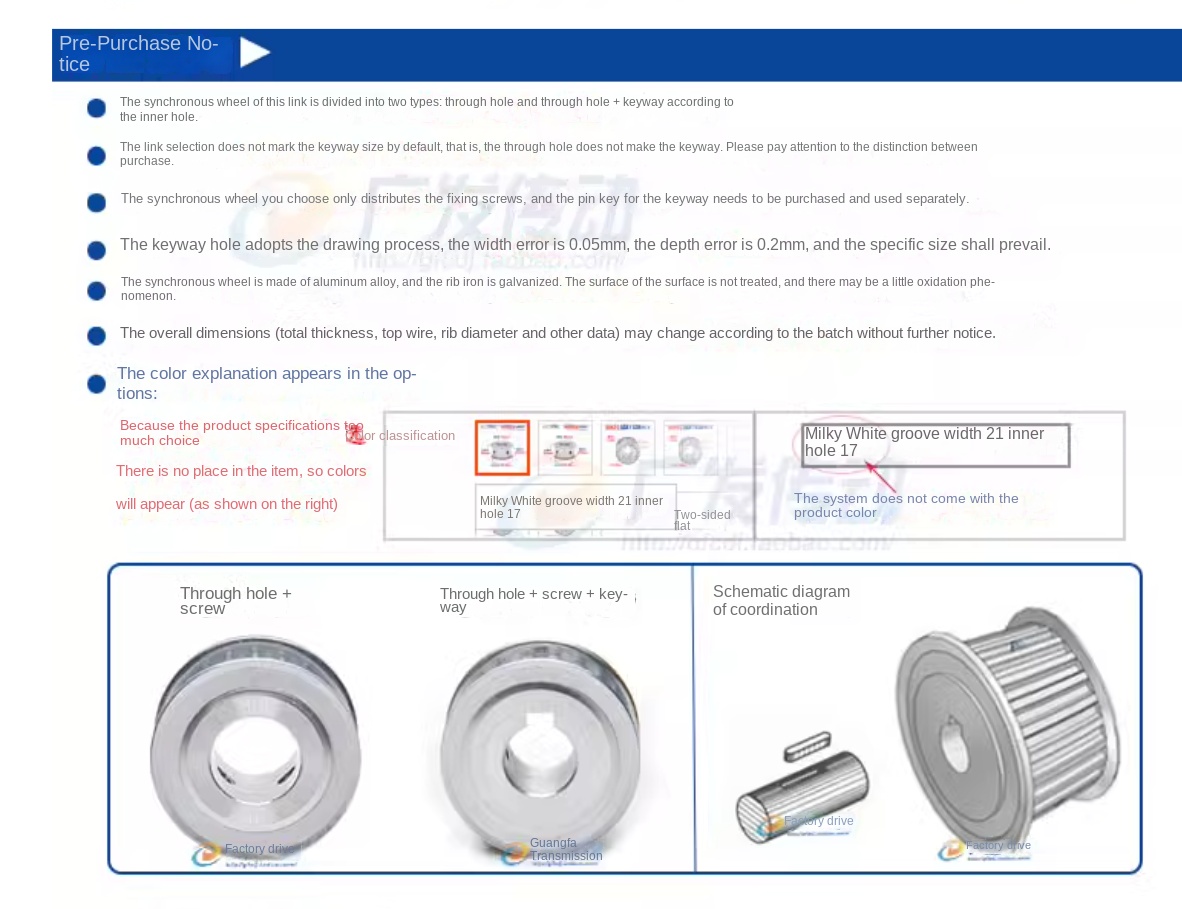Click the Milky White tooltip under thumbnails
Screen dimensions: 1182x909
(x=574, y=507)
